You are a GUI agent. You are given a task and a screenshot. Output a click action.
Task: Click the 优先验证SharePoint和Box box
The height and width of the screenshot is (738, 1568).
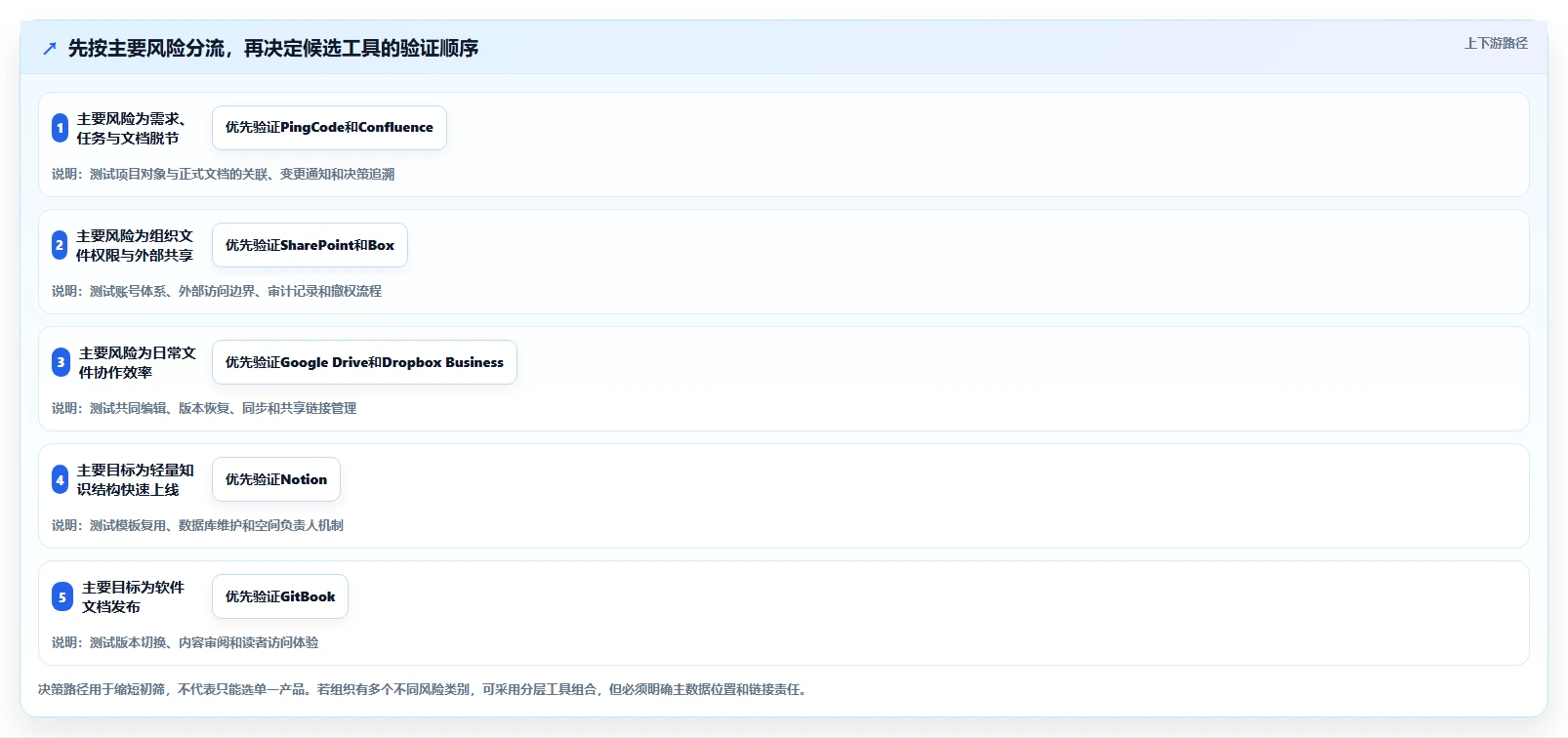pos(309,245)
